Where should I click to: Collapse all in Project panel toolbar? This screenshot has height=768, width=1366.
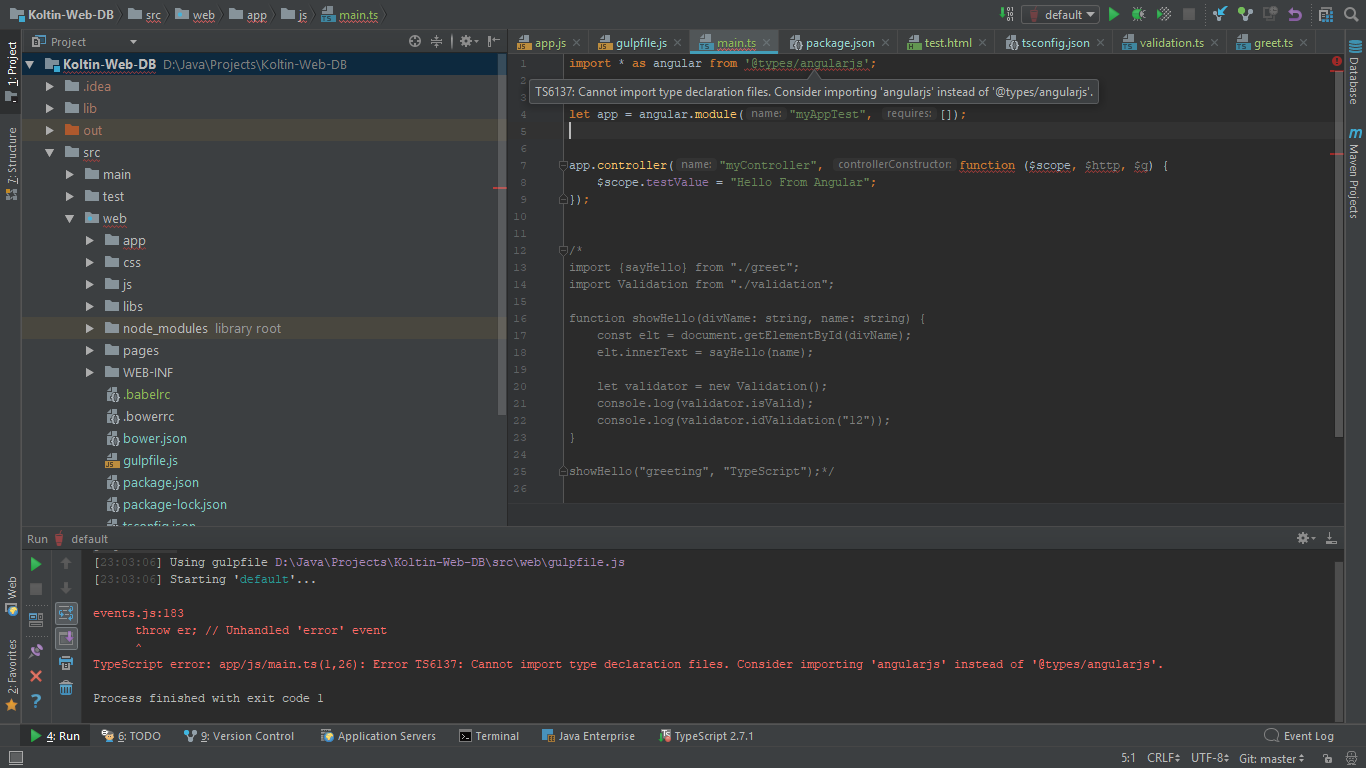coord(437,41)
